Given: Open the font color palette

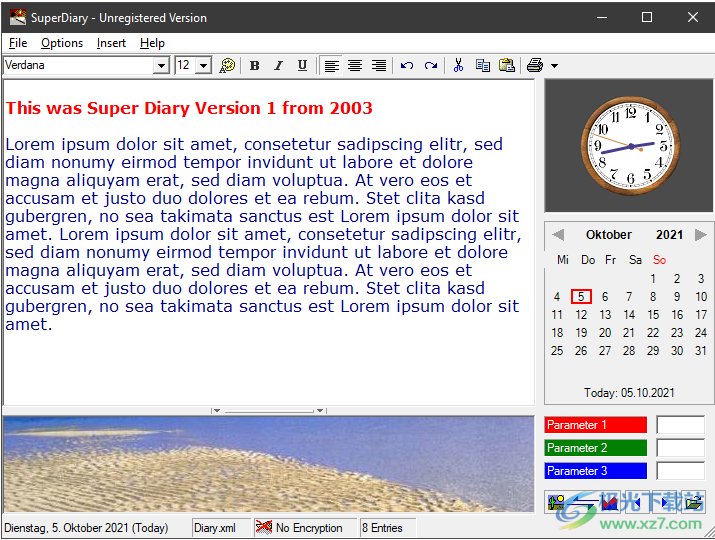Looking at the screenshot, I should [227, 66].
